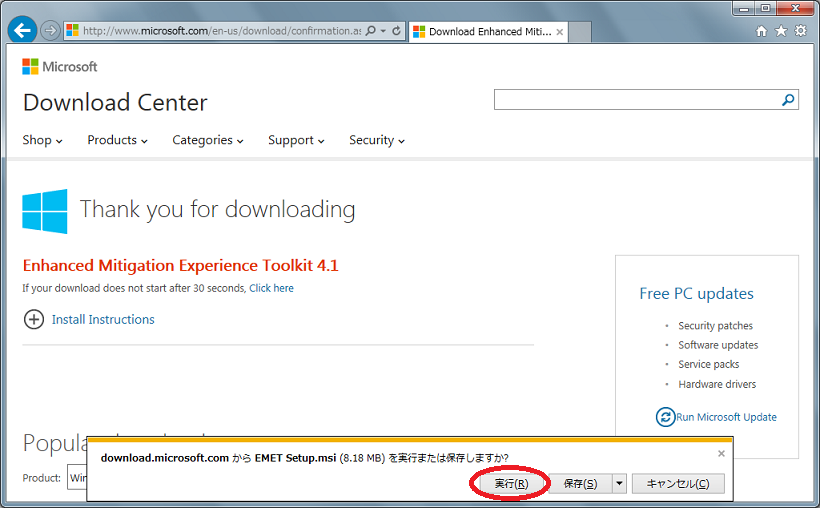820x508 pixels.
Task: Click the Download Center search magnifier icon
Action: coord(788,99)
